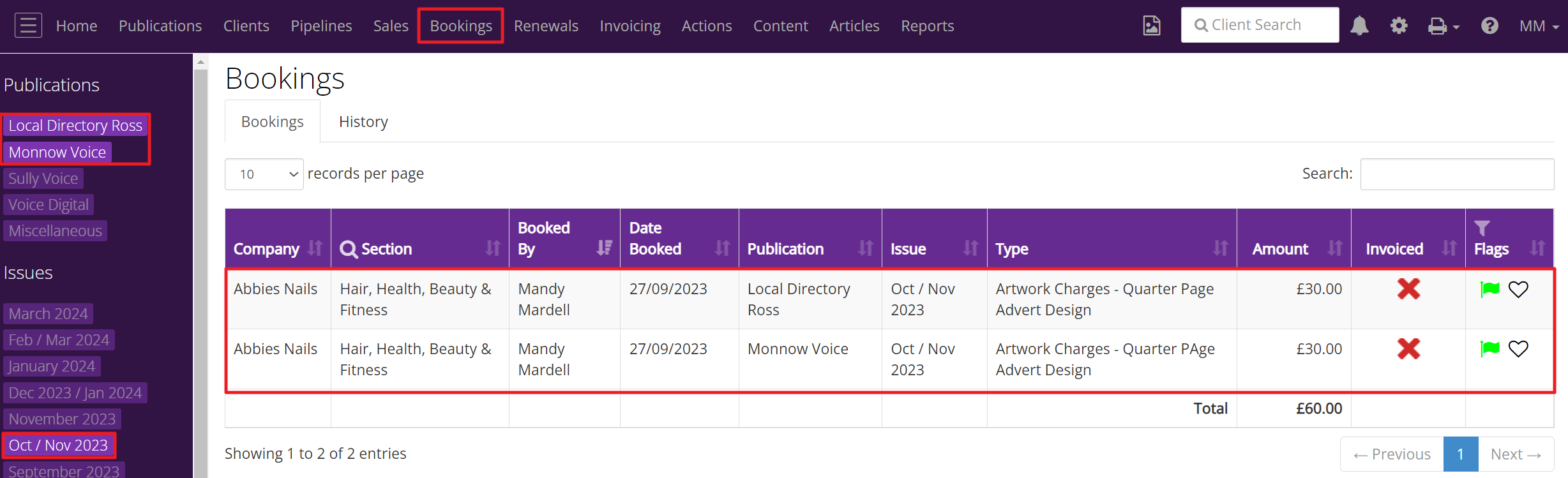Screen dimensions: 1568x478
Task: Select March 2024 issue
Action: pyautogui.click(x=49, y=314)
